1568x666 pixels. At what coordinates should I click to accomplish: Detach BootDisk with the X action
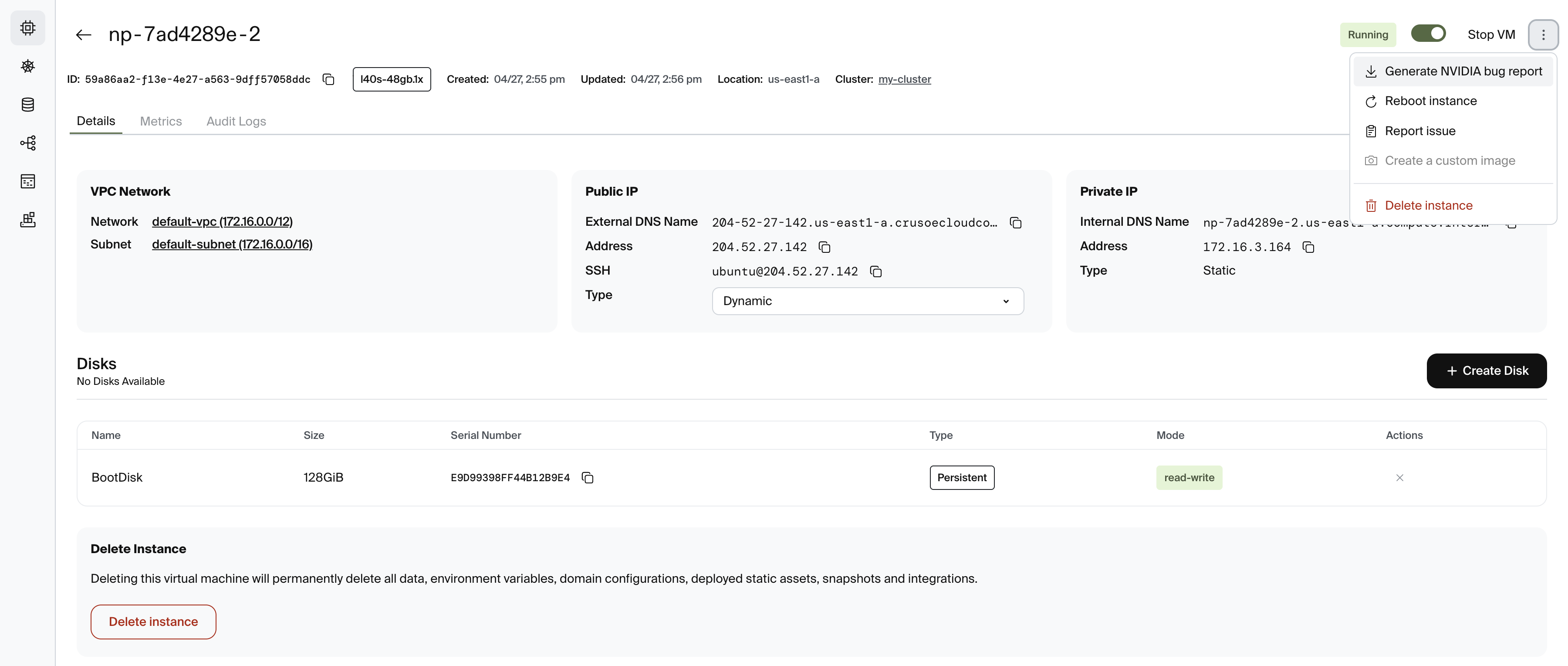pos(1399,478)
